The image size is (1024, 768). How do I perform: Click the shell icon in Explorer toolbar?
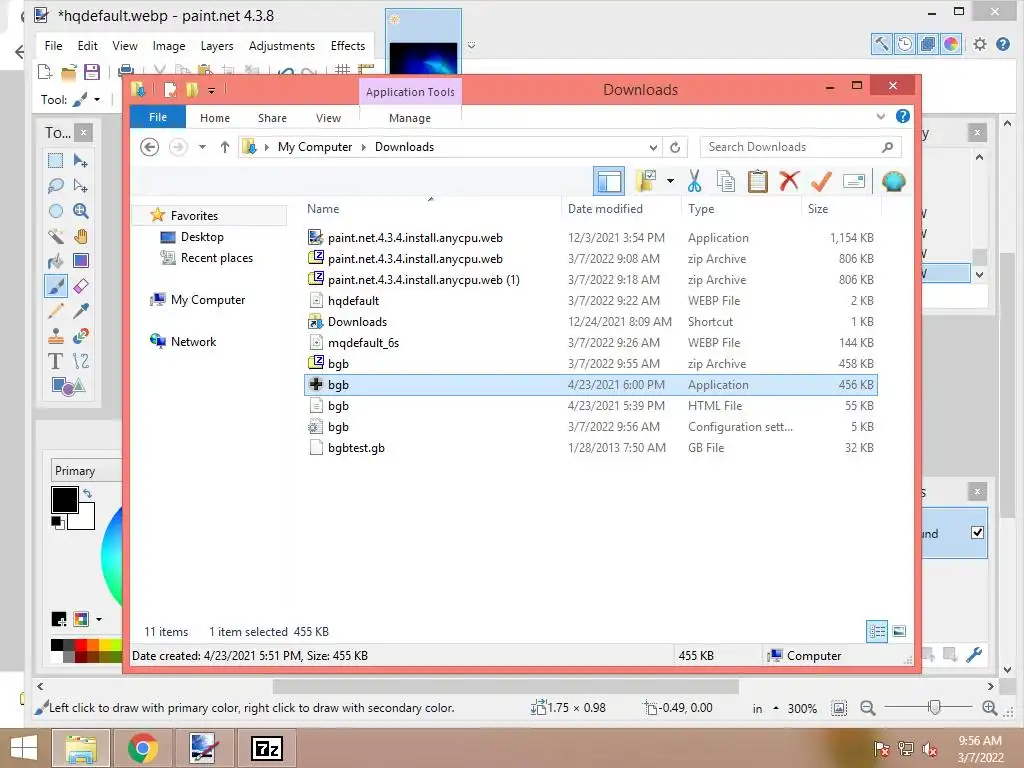point(893,181)
